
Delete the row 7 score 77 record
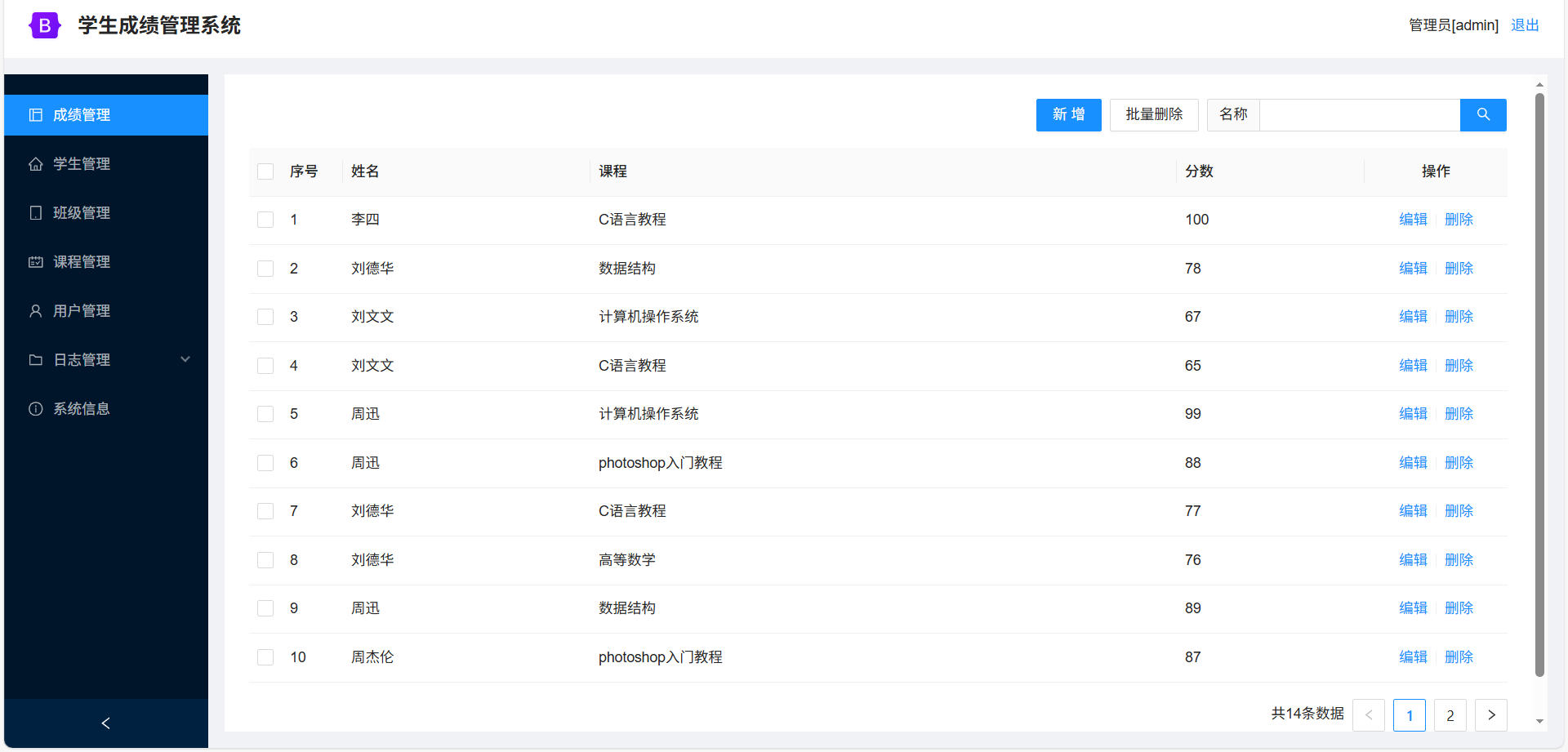(1459, 511)
